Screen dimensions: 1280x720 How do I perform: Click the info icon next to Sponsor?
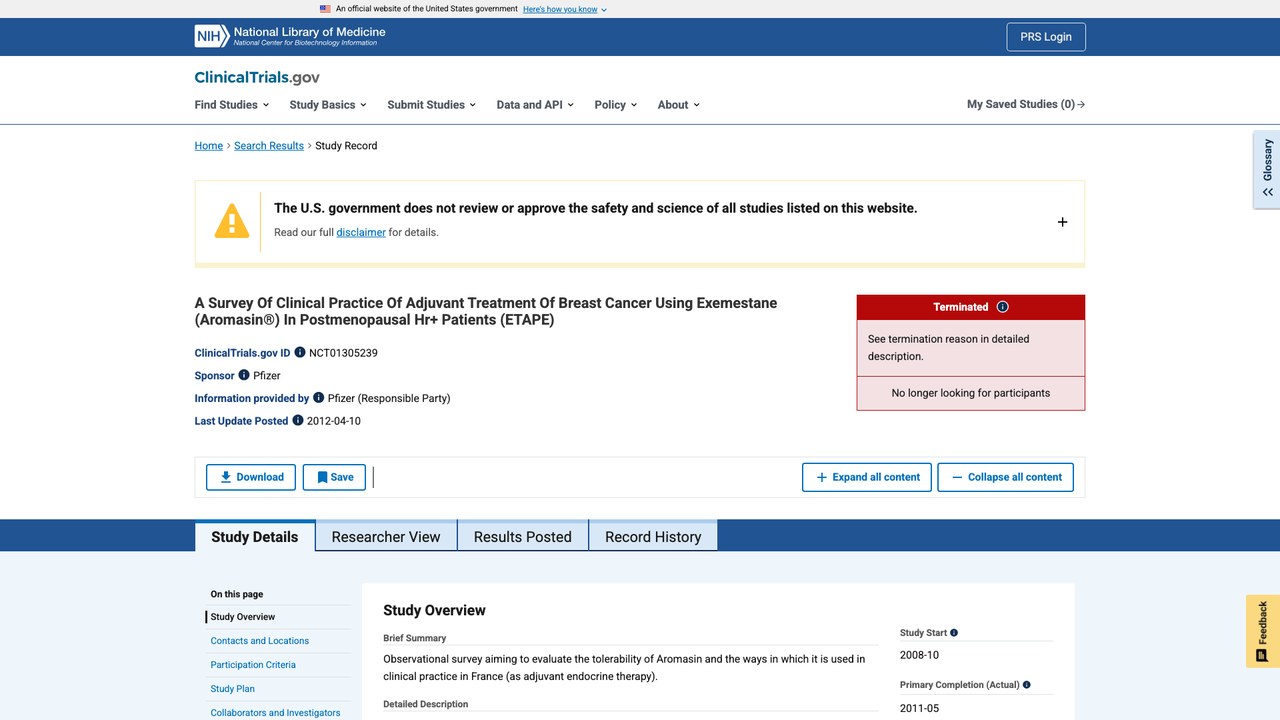tap(244, 375)
